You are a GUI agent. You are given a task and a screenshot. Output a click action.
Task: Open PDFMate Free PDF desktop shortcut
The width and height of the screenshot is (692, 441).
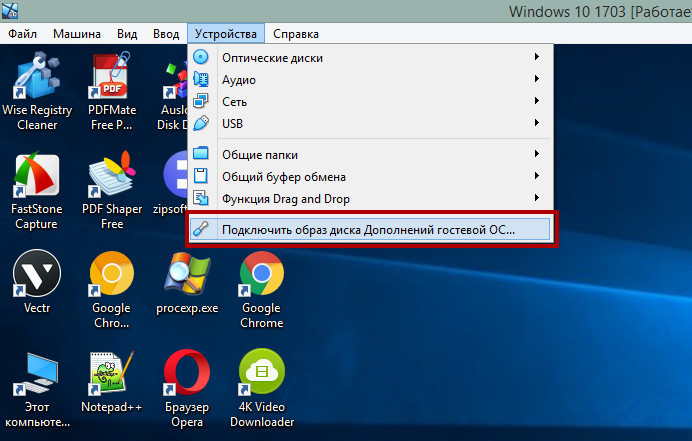(112, 91)
